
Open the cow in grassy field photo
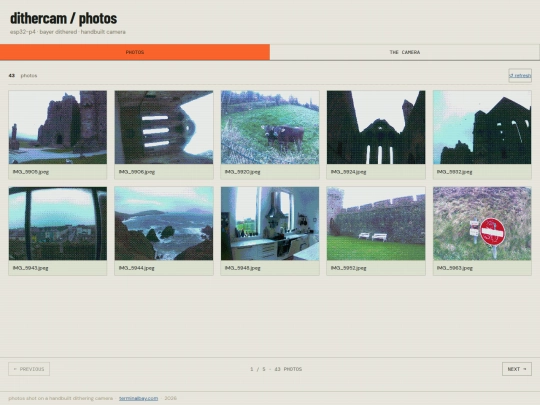(270, 127)
